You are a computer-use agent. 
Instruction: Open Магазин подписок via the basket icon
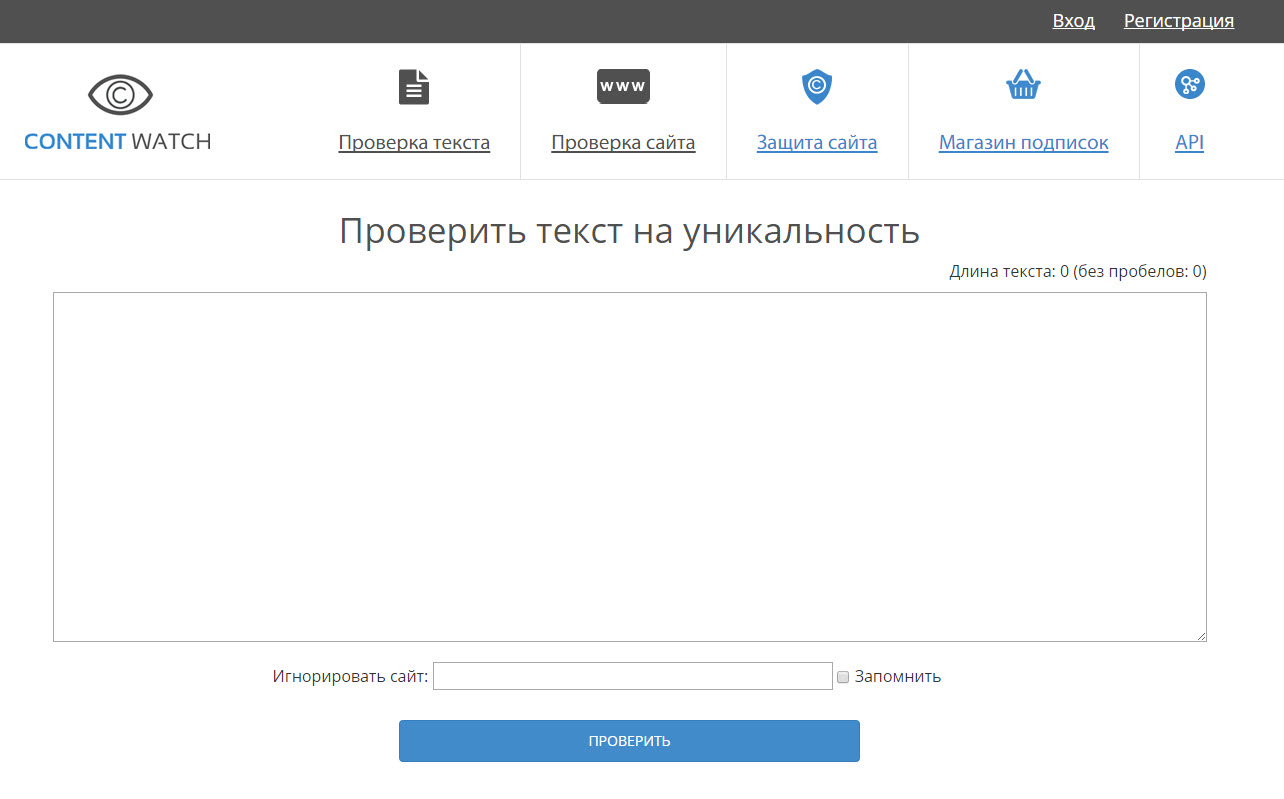click(x=1023, y=85)
